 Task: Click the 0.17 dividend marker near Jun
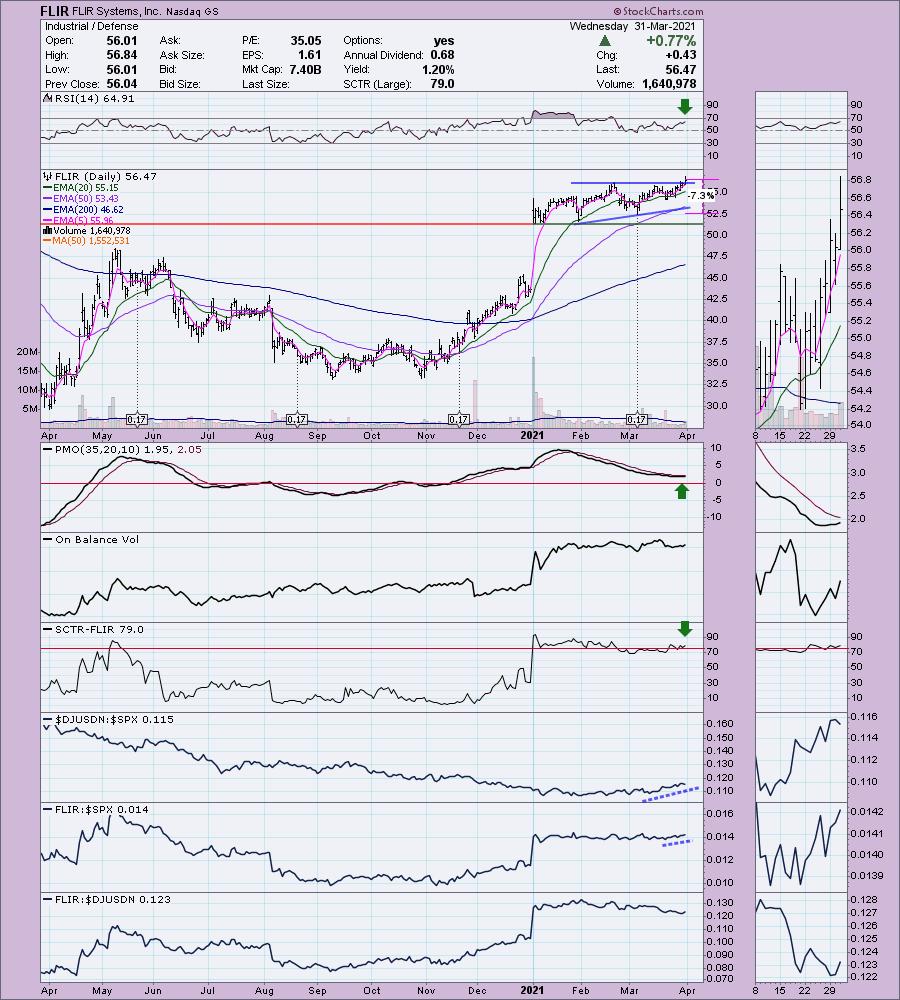point(136,419)
